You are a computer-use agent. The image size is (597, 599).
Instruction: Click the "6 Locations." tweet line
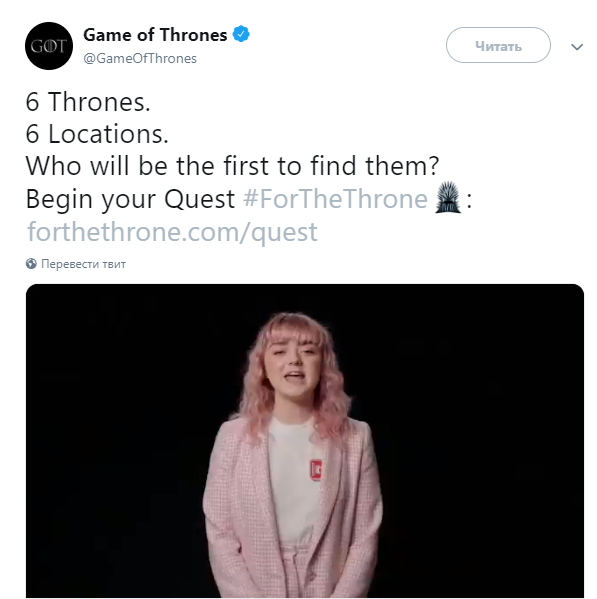click(97, 134)
